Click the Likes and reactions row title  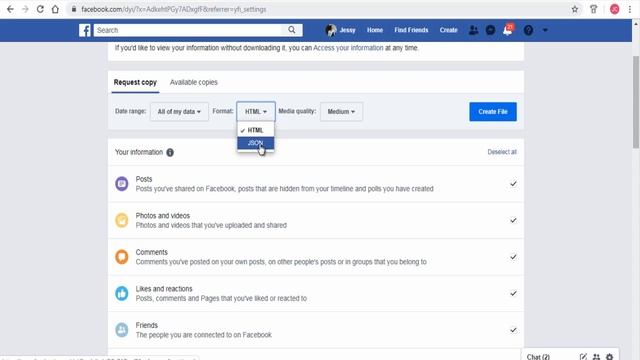[164, 289]
